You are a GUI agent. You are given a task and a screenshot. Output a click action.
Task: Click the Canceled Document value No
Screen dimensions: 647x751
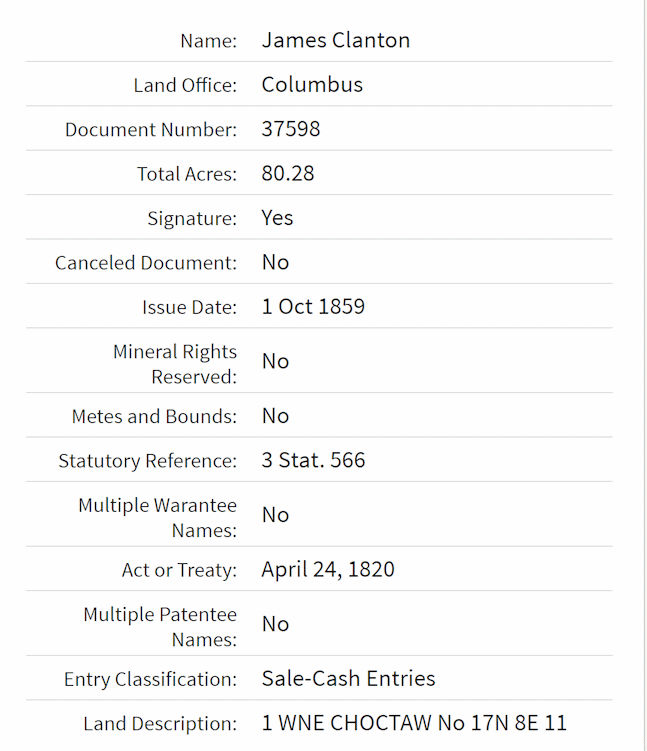pos(275,262)
